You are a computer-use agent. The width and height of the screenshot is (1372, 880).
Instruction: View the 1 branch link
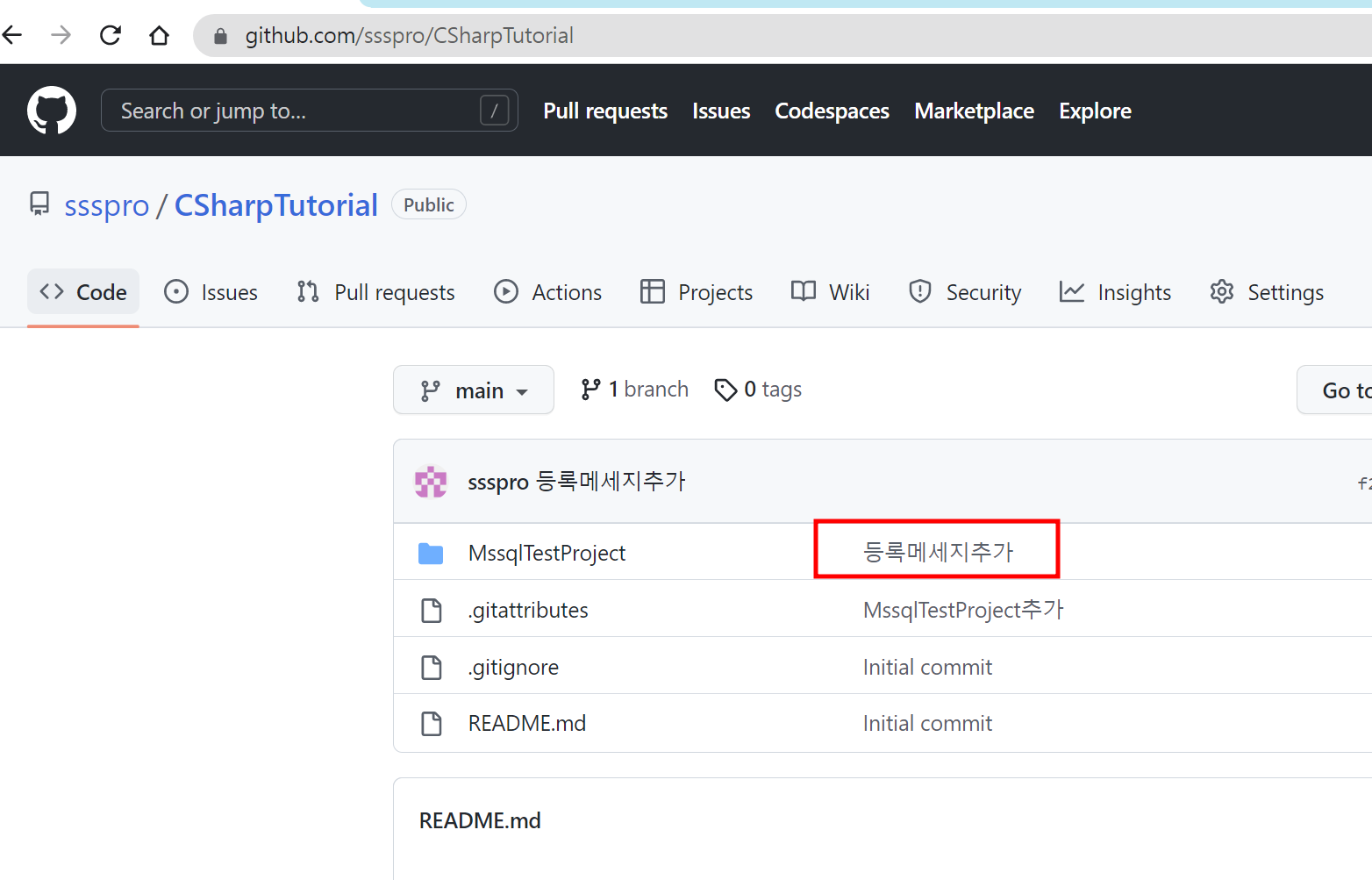(x=634, y=390)
